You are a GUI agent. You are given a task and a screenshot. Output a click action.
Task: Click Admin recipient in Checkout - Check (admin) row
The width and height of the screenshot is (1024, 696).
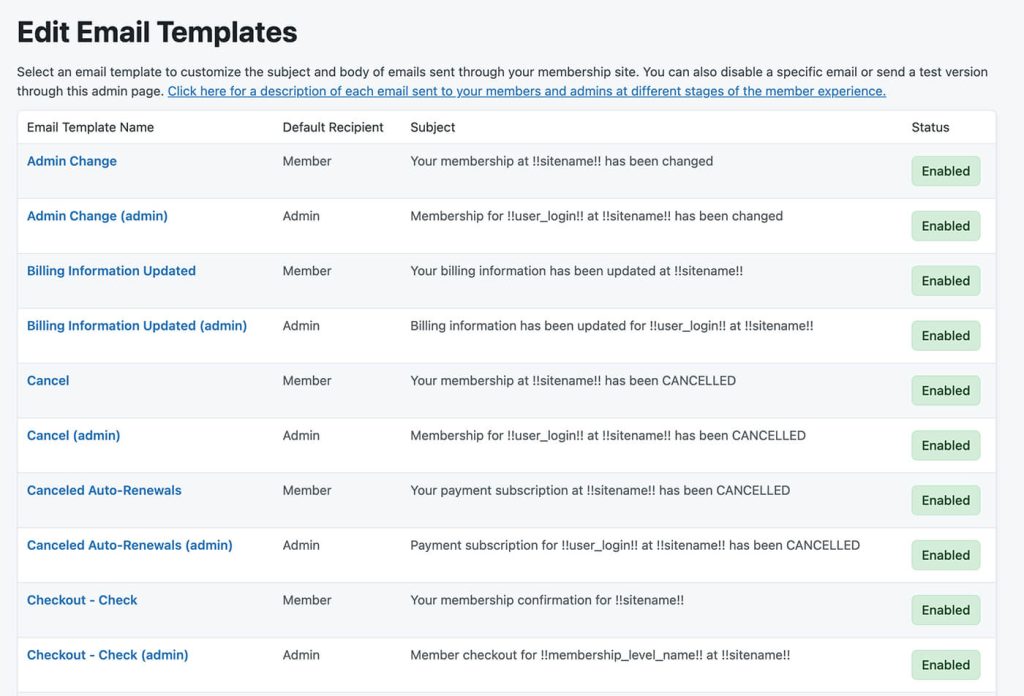301,655
